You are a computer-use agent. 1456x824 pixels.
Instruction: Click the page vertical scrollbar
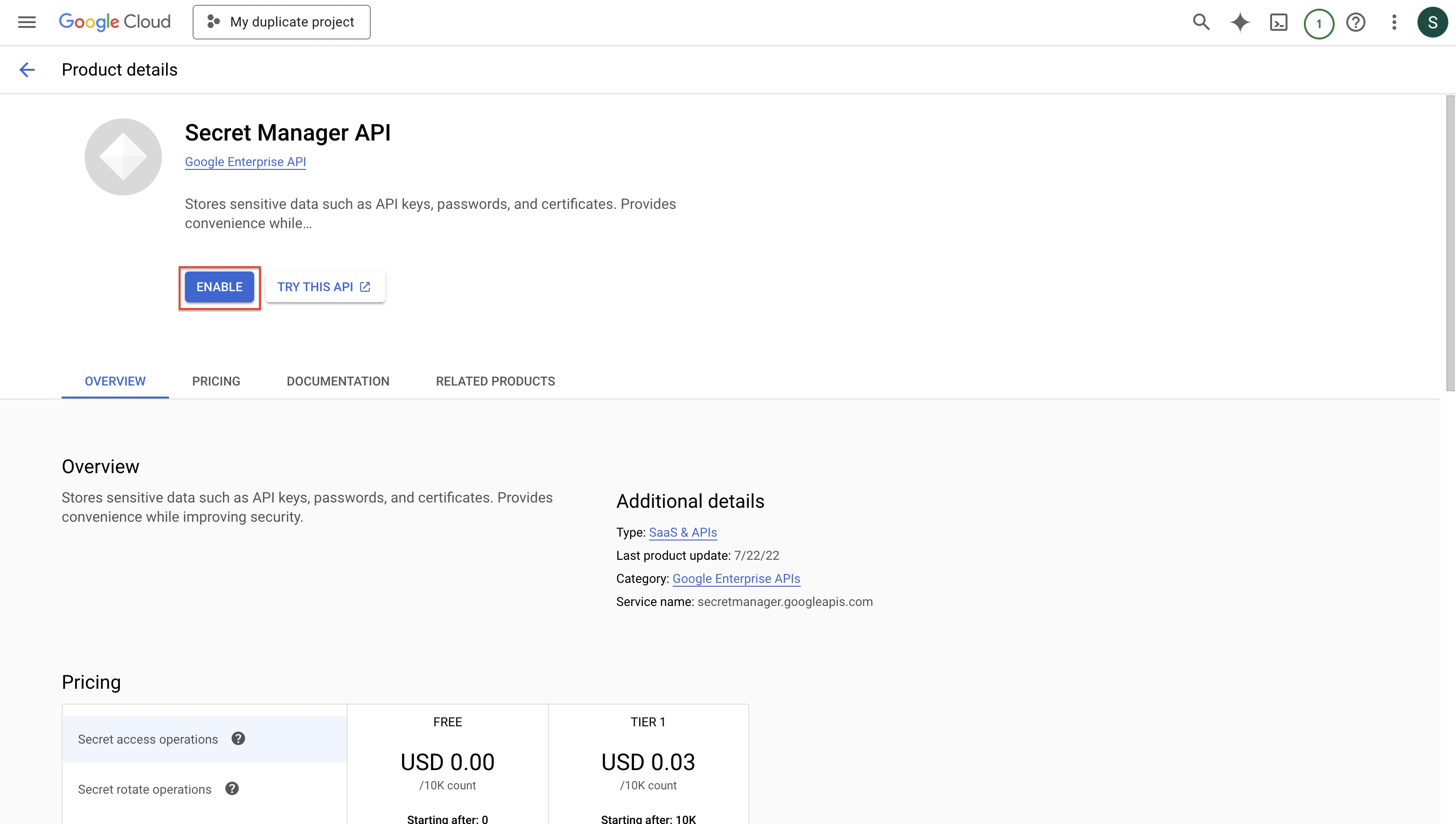[x=1450, y=244]
